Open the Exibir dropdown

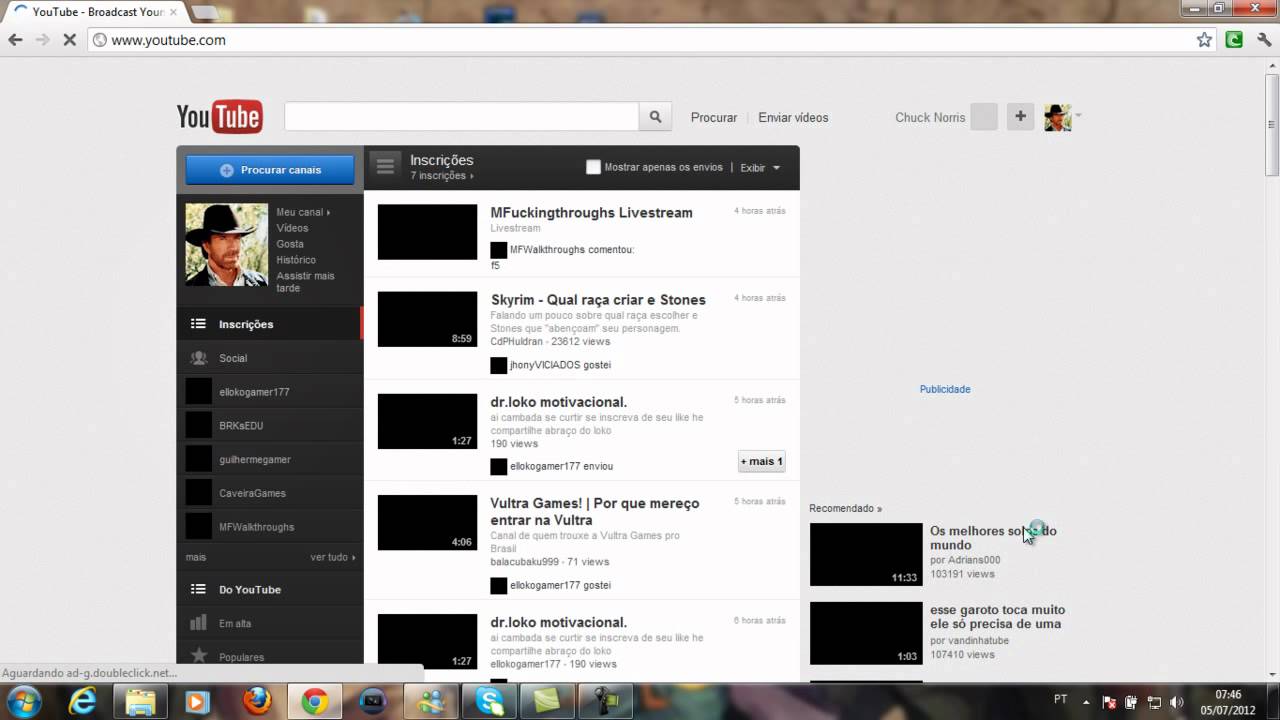pyautogui.click(x=760, y=168)
